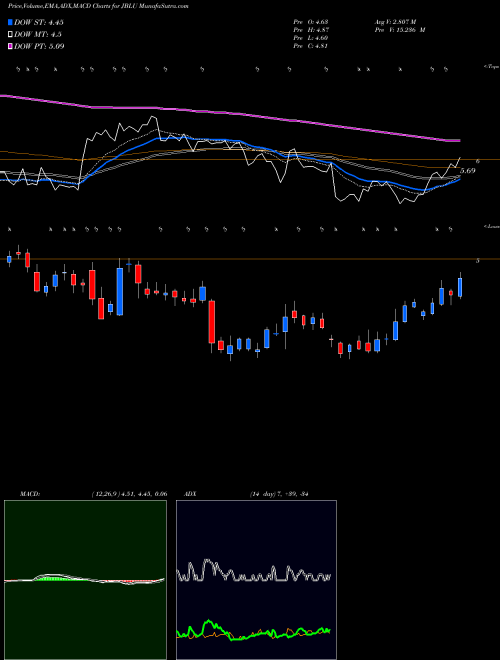Screen dimensions: 500x660
Task: Click the 'Lows' label at right edge
Action: pyautogui.click(x=492, y=226)
